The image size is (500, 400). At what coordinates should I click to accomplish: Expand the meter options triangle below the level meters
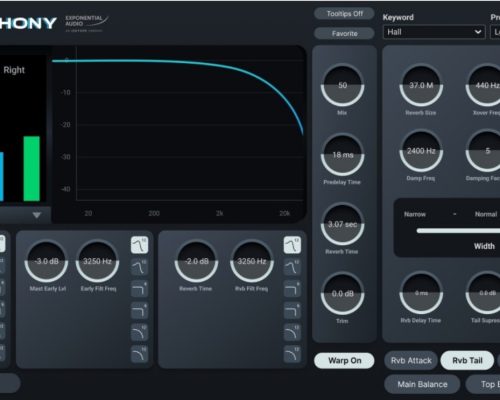(37, 215)
